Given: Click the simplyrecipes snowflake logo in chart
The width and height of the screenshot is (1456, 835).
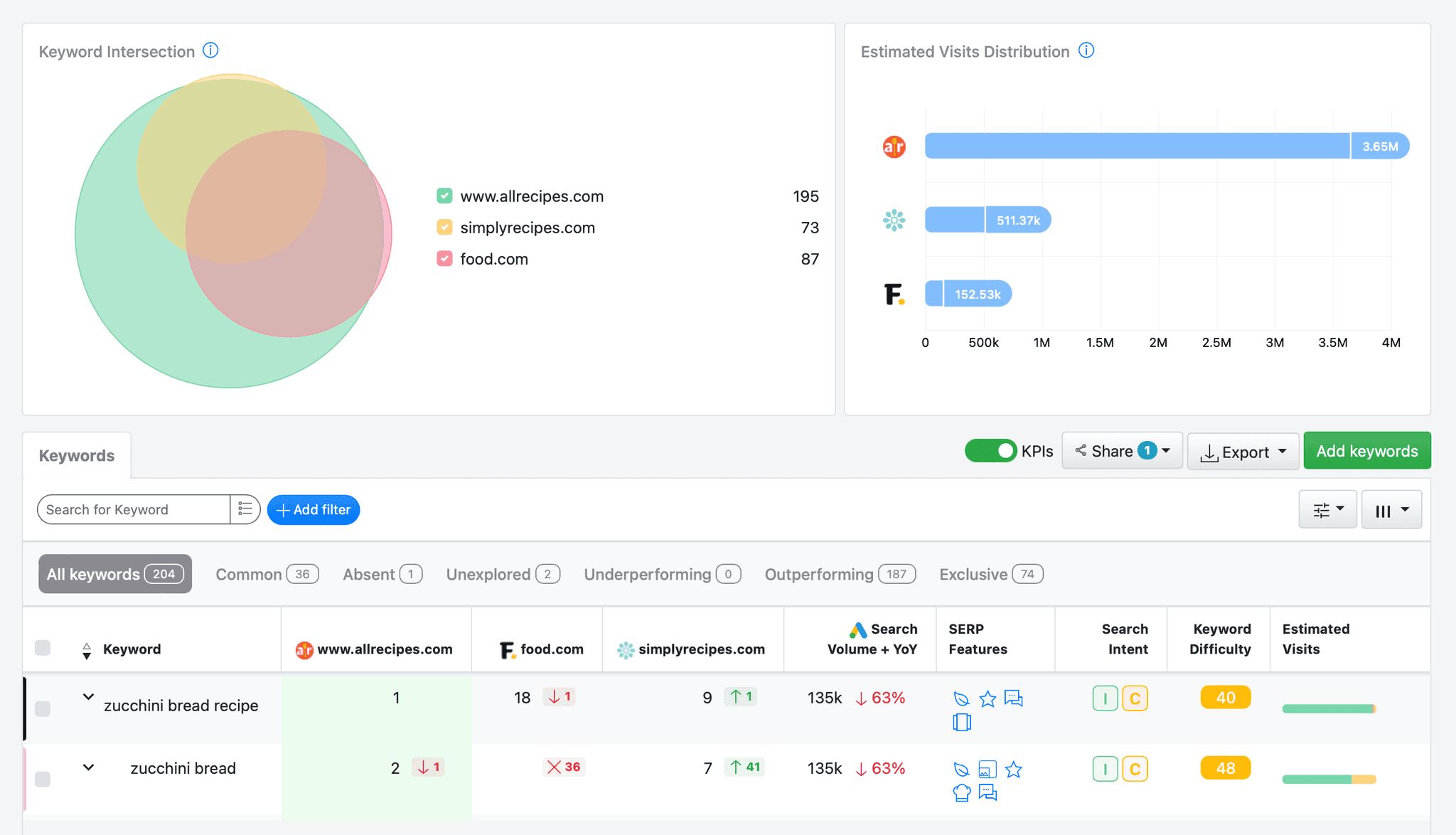Looking at the screenshot, I should pos(894,220).
